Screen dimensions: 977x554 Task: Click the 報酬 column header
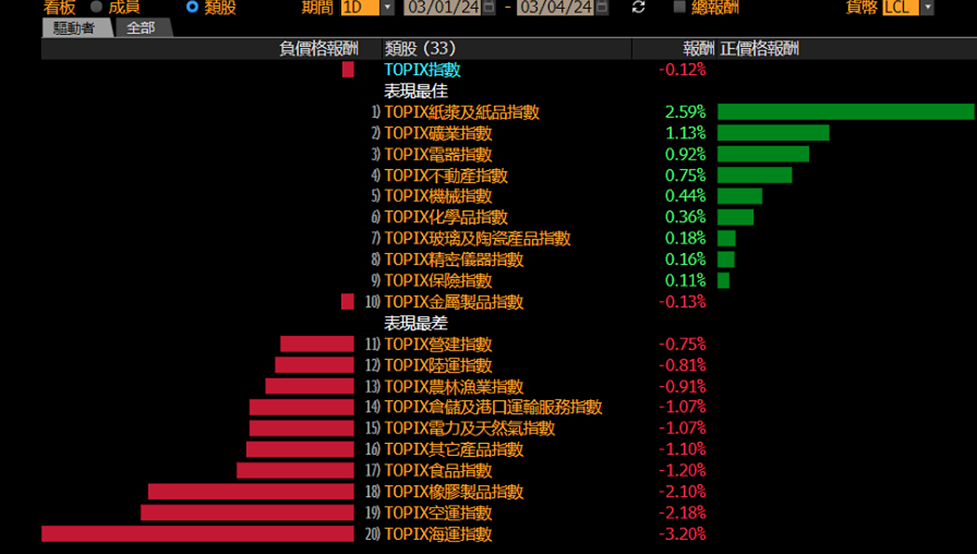tap(698, 49)
